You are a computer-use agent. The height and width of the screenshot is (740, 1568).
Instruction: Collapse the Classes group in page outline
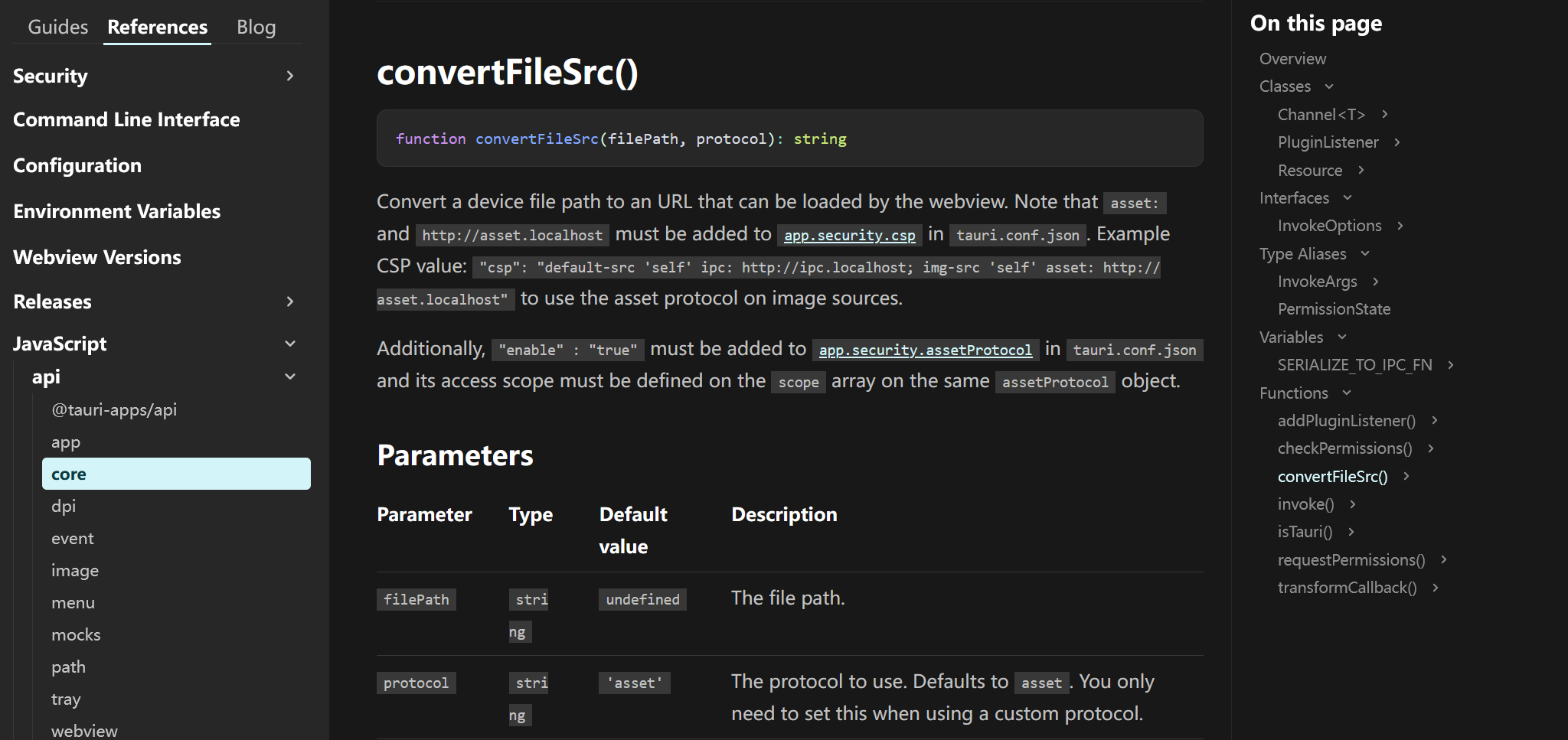click(1329, 86)
